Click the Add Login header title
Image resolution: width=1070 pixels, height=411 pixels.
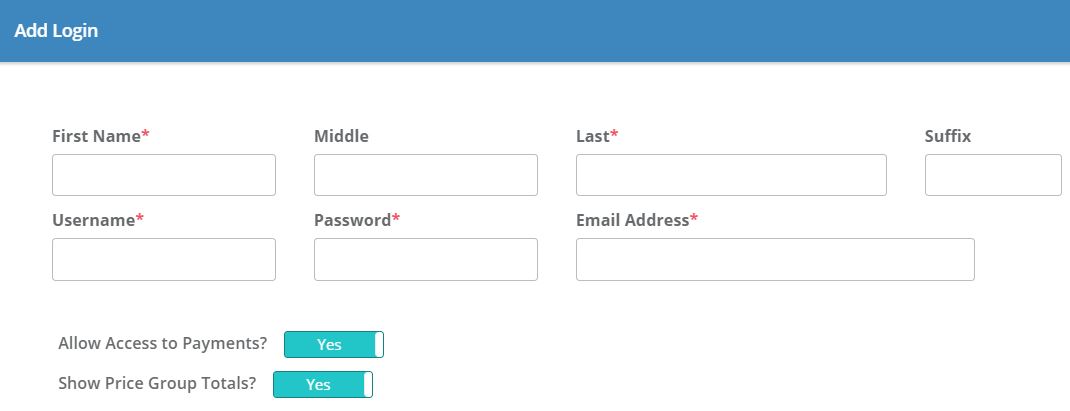click(x=56, y=31)
